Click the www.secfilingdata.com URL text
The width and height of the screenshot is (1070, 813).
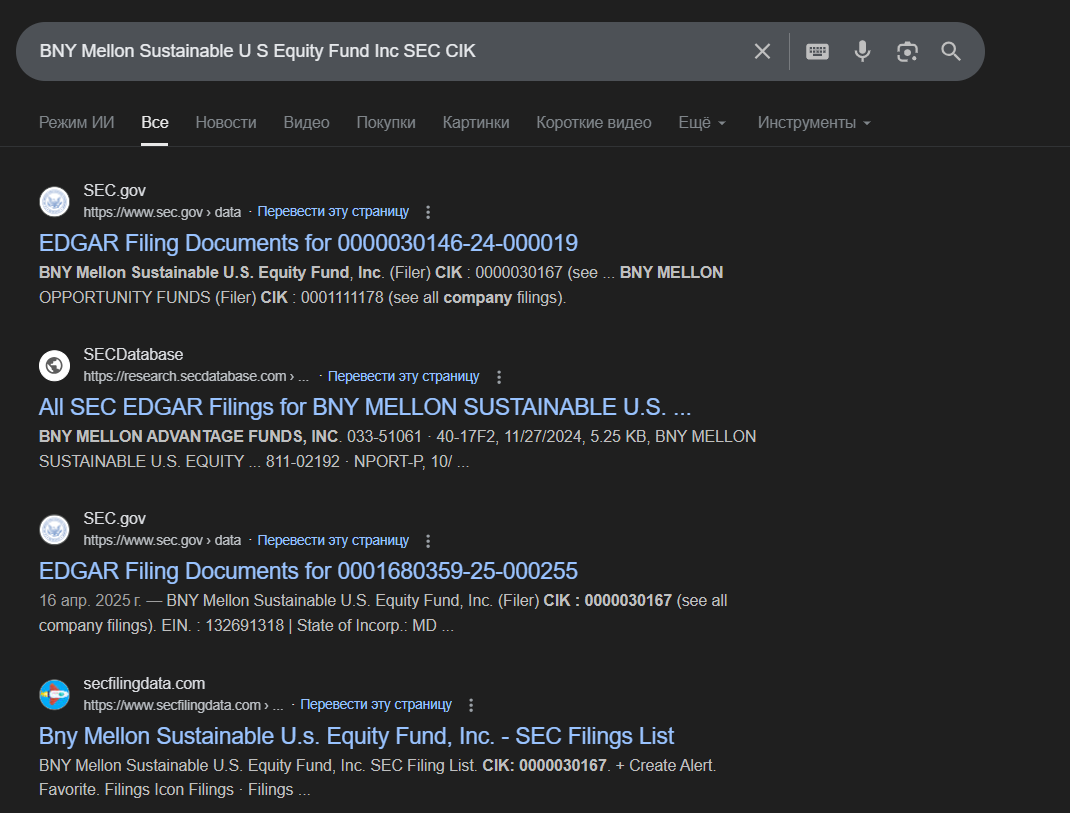[183, 705]
